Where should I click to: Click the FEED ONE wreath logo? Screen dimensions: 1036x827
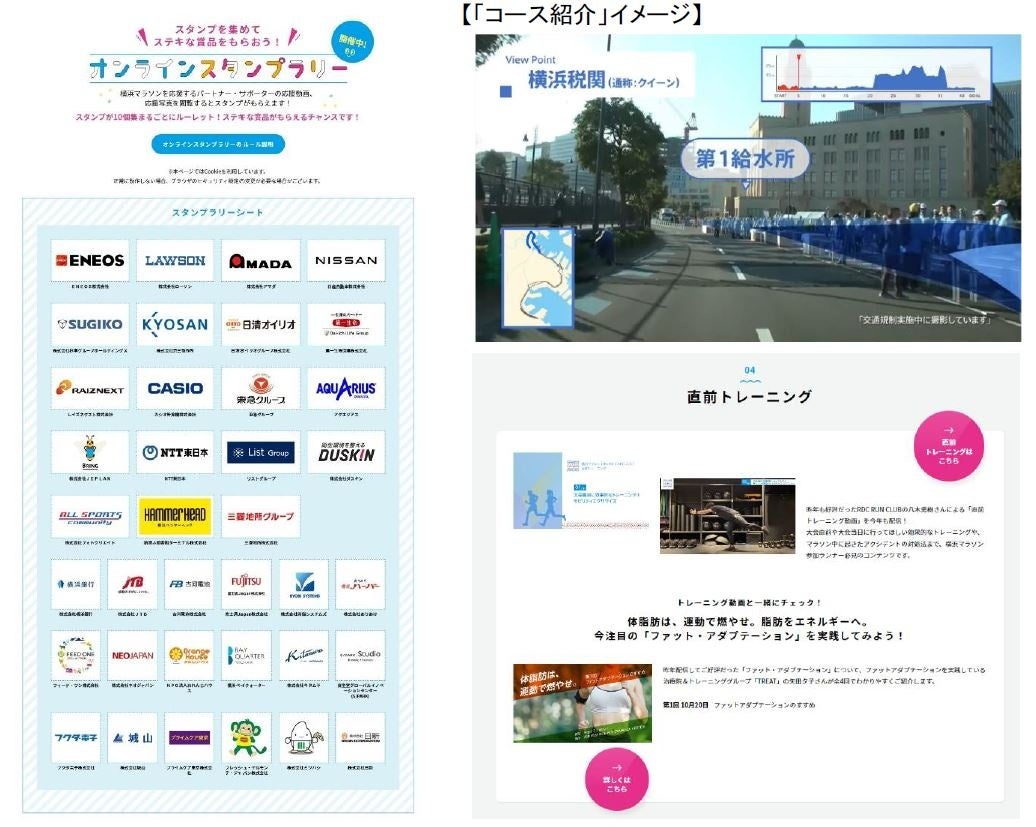point(76,655)
